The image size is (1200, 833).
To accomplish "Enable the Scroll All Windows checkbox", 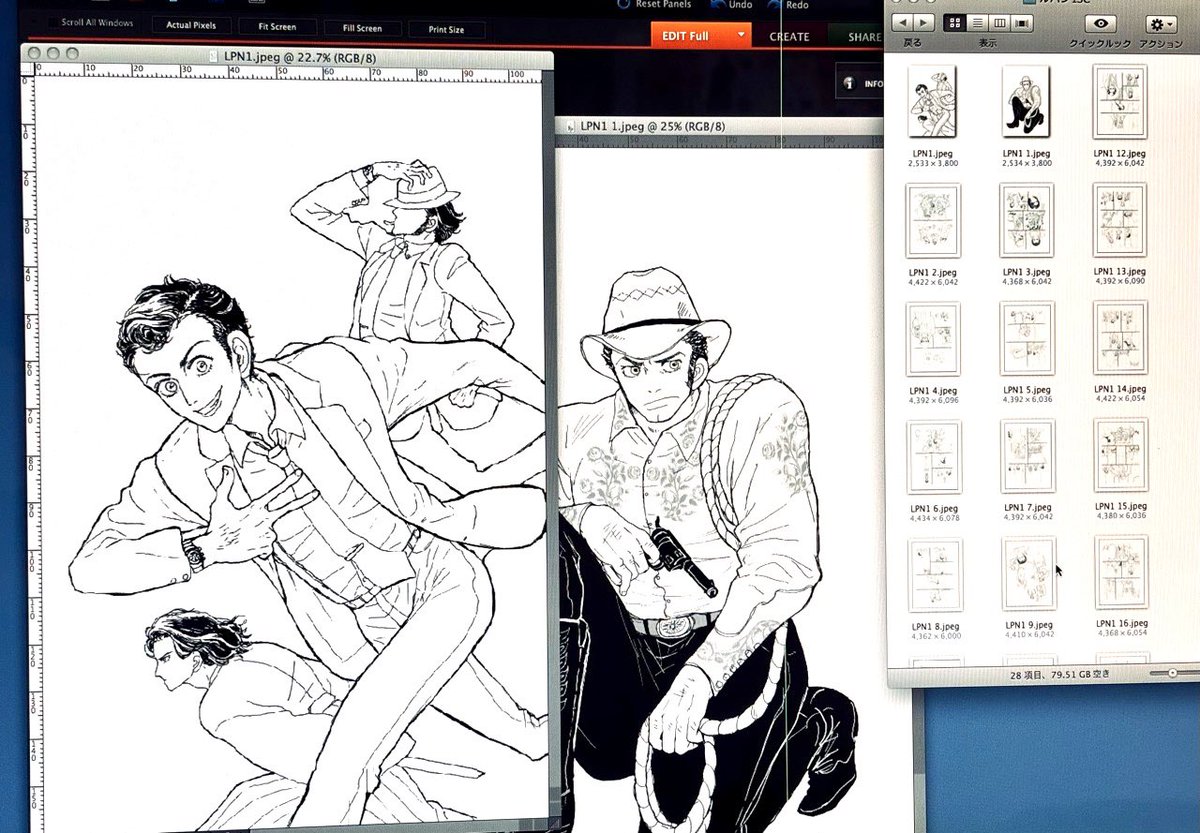I will point(53,21).
